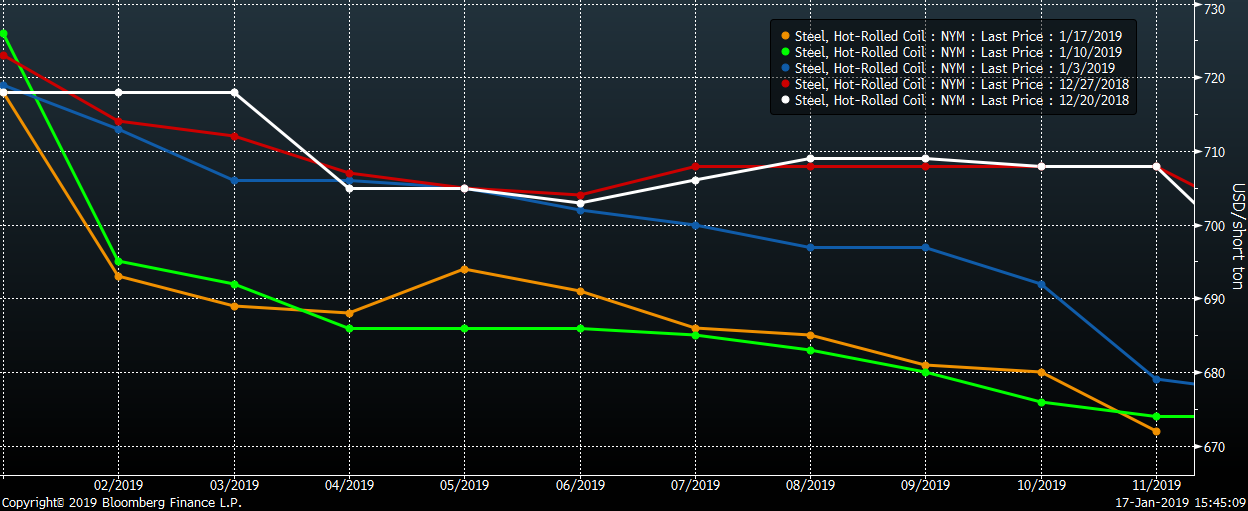
Task: Click the blue data point at 10/2019
Action: (x=1041, y=285)
